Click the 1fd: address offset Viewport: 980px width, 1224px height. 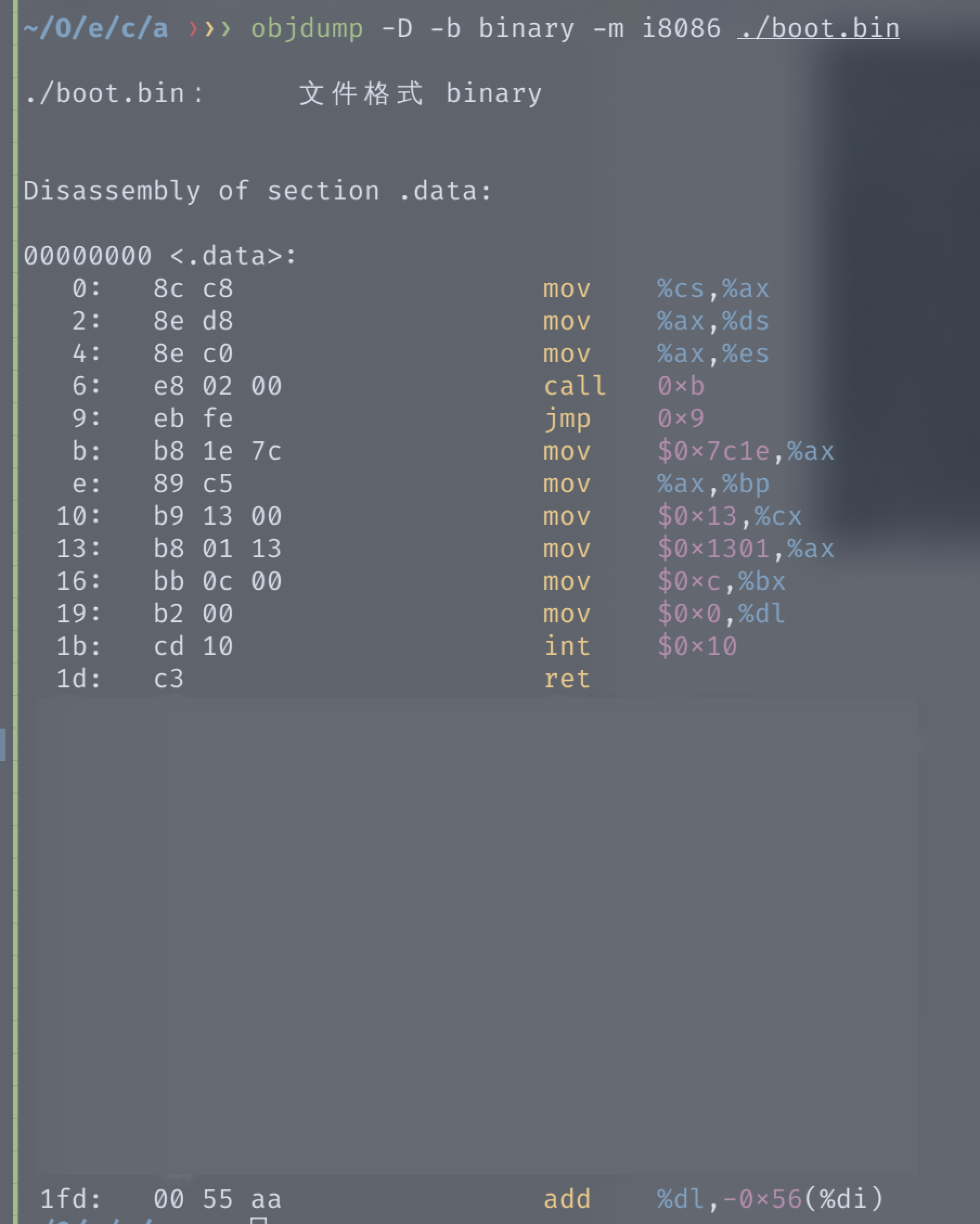tap(70, 1199)
